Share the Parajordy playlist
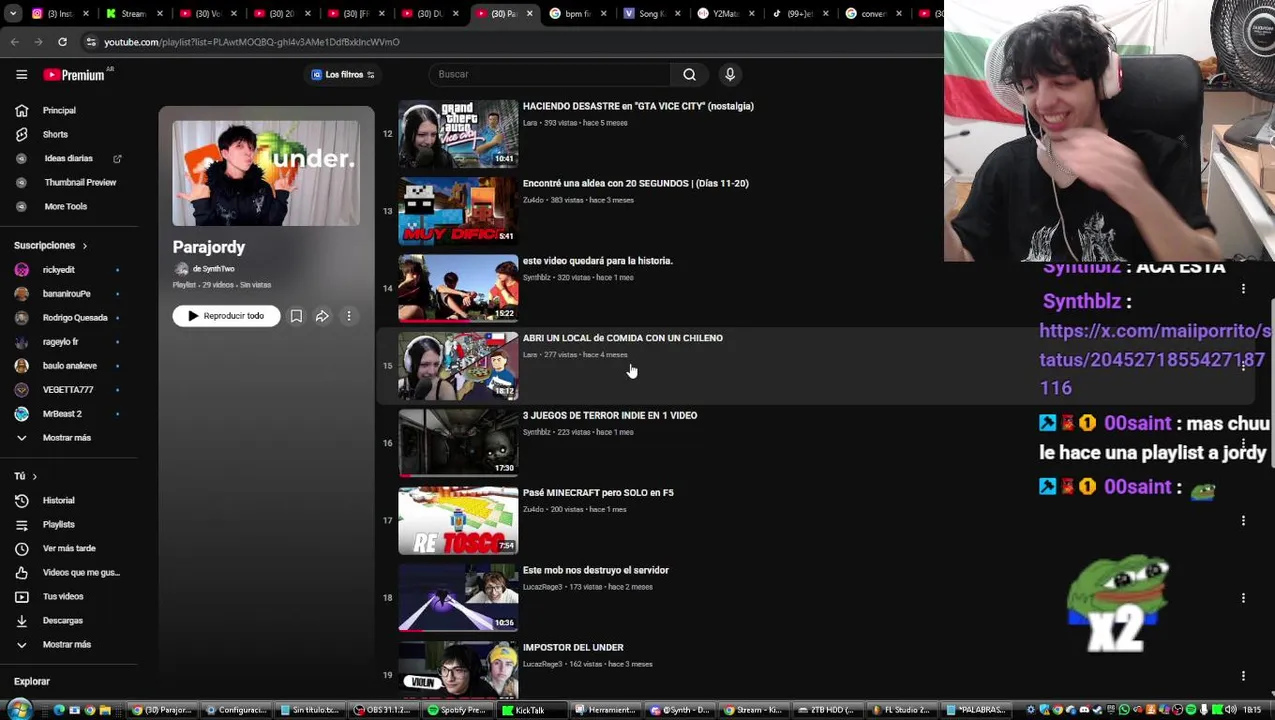 click(322, 316)
